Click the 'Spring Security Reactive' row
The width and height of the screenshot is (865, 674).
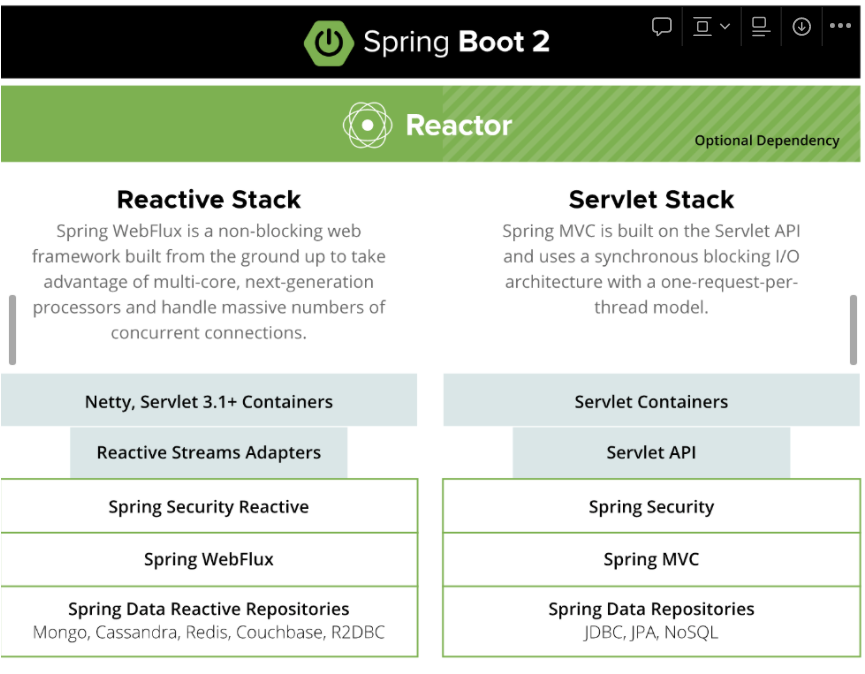(x=209, y=506)
